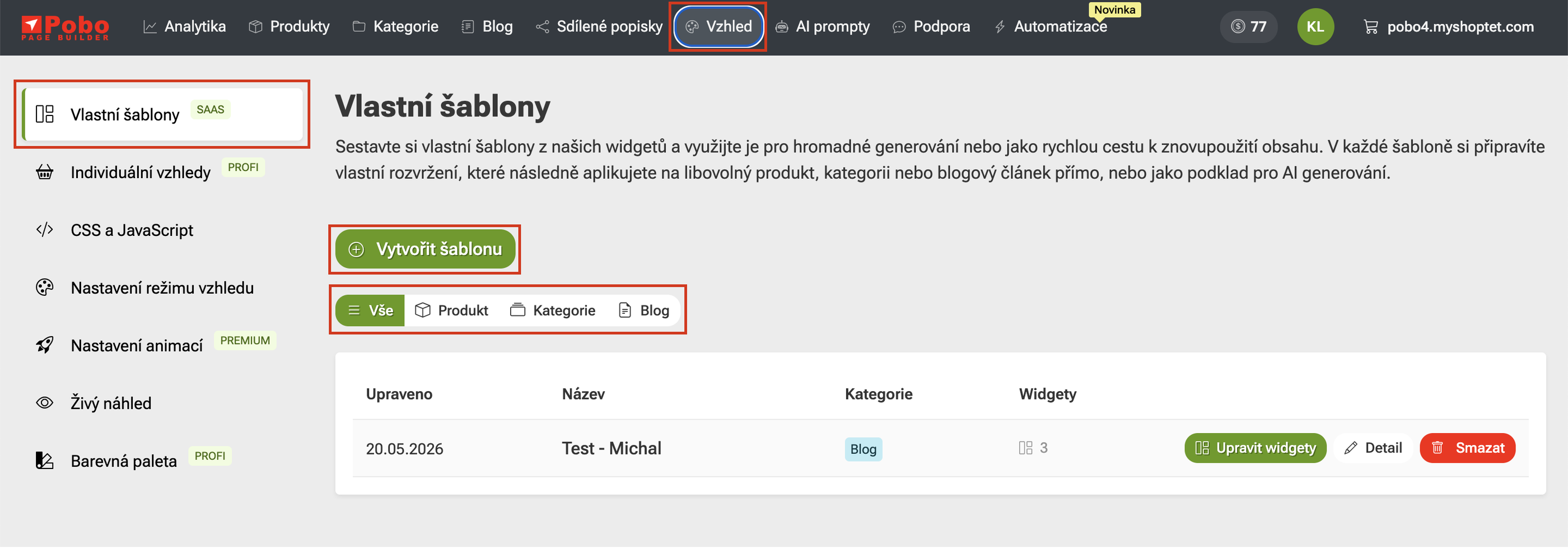
Task: Open AI prompty
Action: pos(822,27)
